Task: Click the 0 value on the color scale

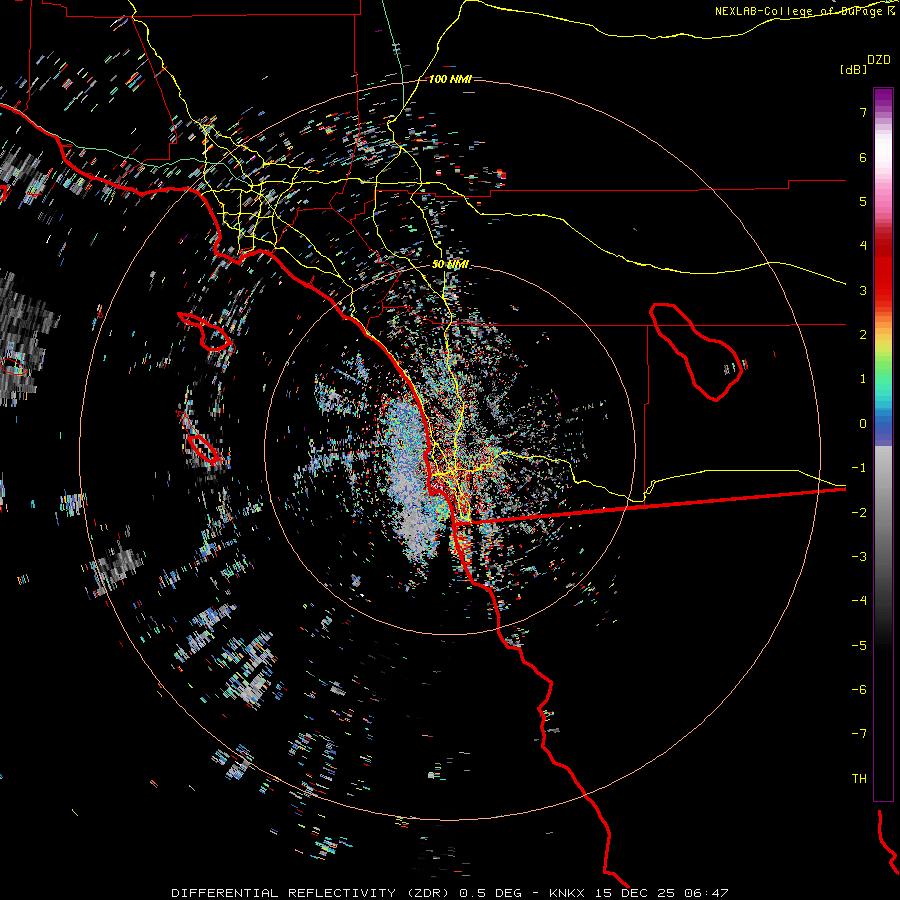Action: pyautogui.click(x=863, y=424)
